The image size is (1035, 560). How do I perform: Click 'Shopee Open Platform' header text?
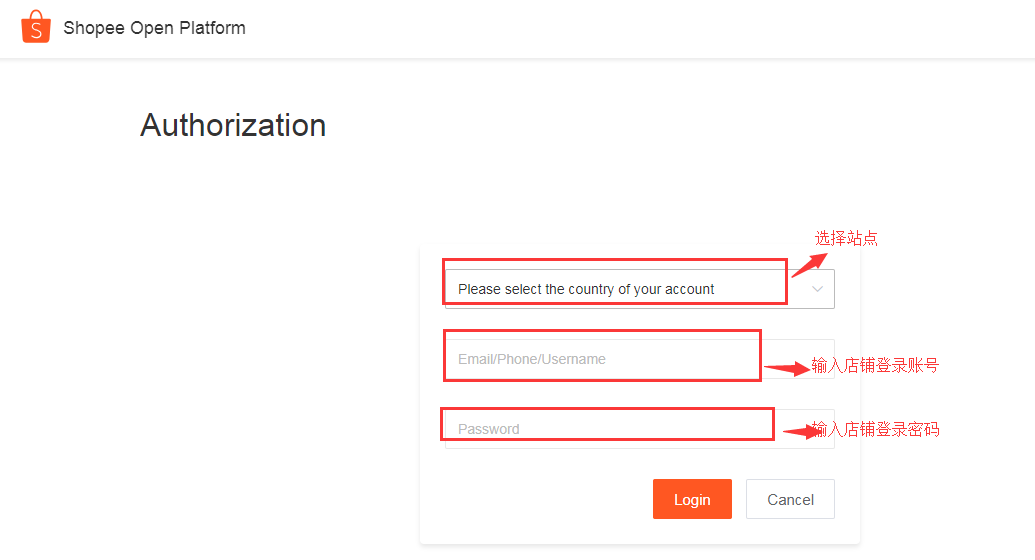(154, 28)
